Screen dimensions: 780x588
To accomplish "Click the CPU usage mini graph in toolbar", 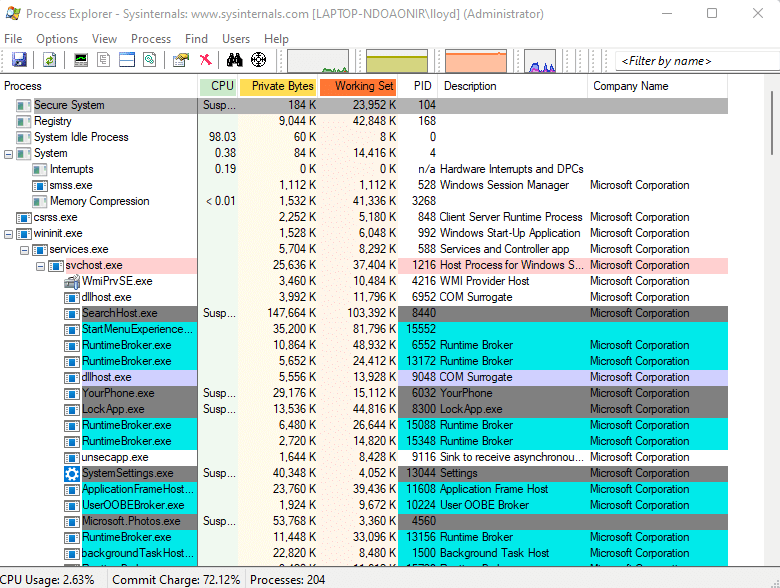I will [318, 61].
